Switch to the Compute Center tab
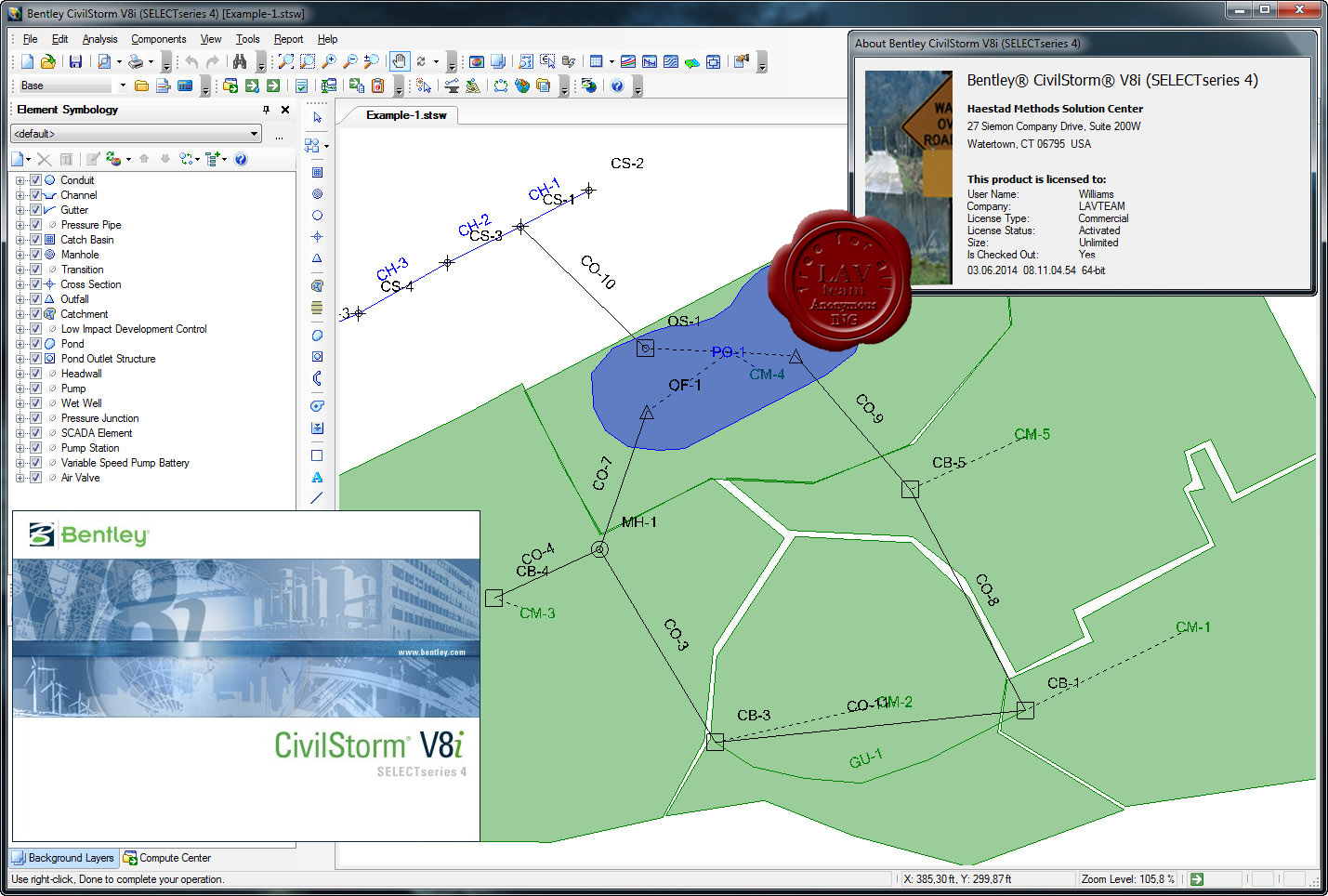 pos(167,858)
